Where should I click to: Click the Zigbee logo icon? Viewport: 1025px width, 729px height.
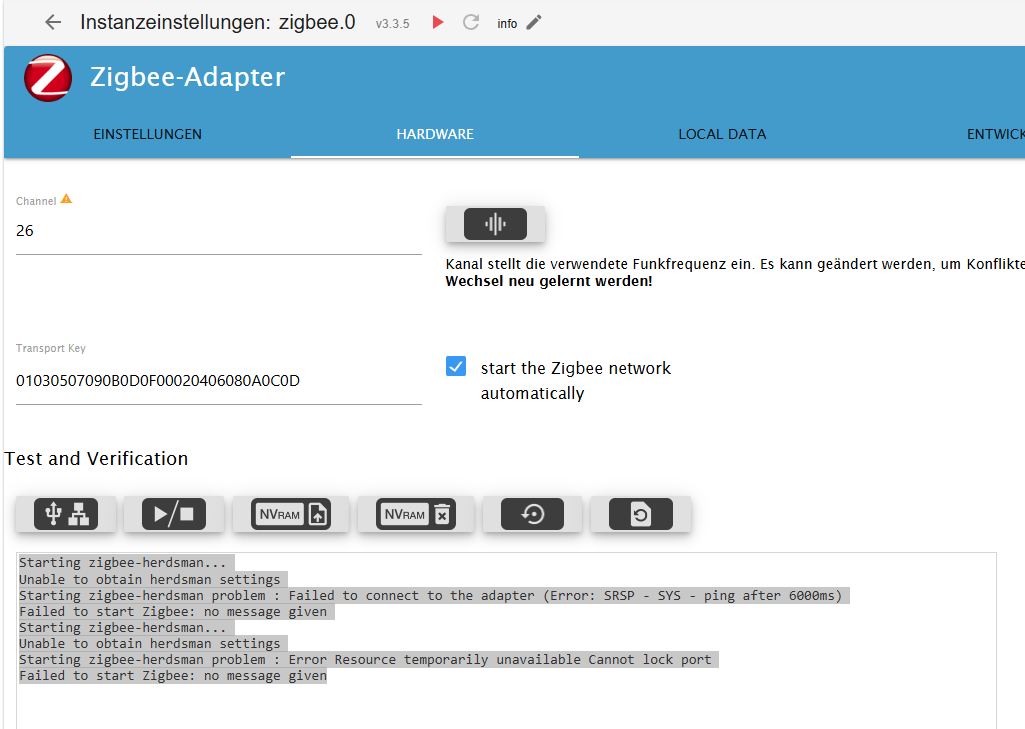[x=48, y=78]
